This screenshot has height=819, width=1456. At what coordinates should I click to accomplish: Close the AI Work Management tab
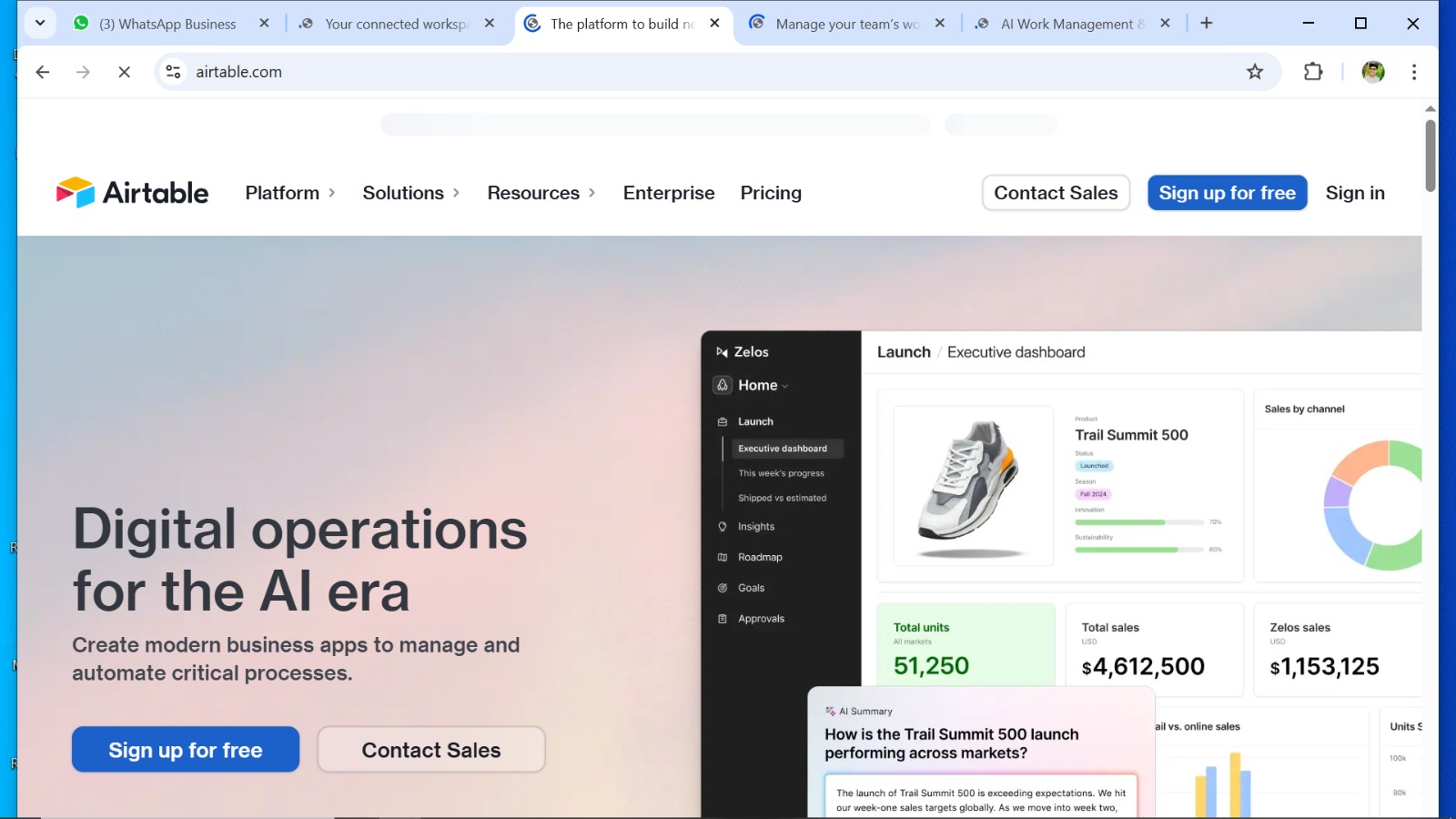pos(1166,24)
